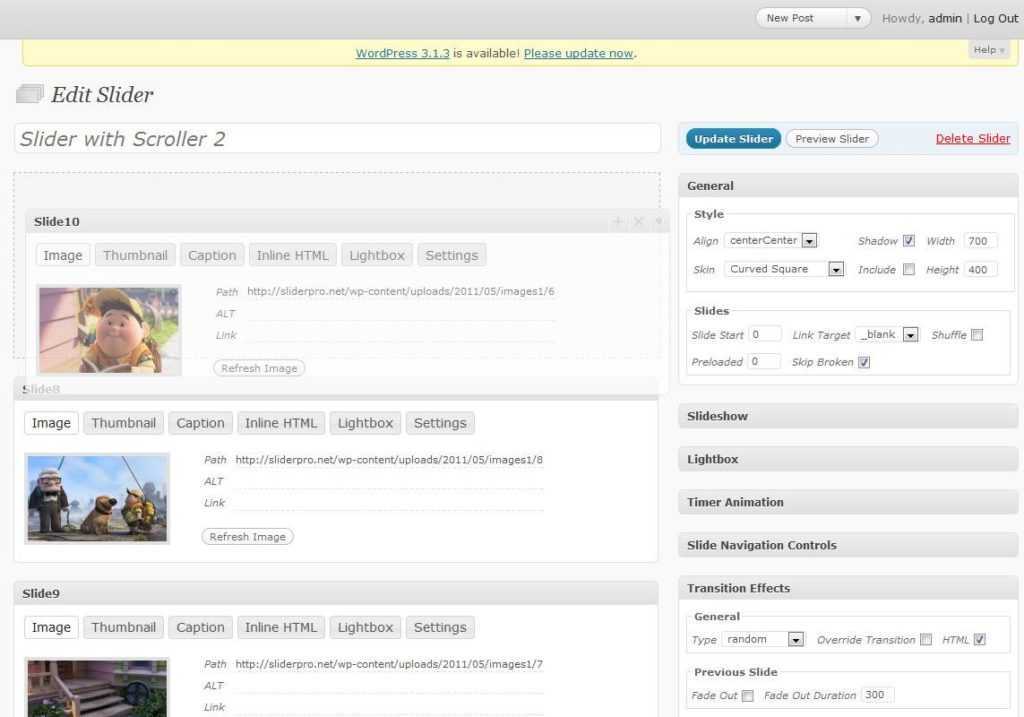The image size is (1024, 717).
Task: Uncheck the Skip Broken checkbox
Action: pos(864,362)
